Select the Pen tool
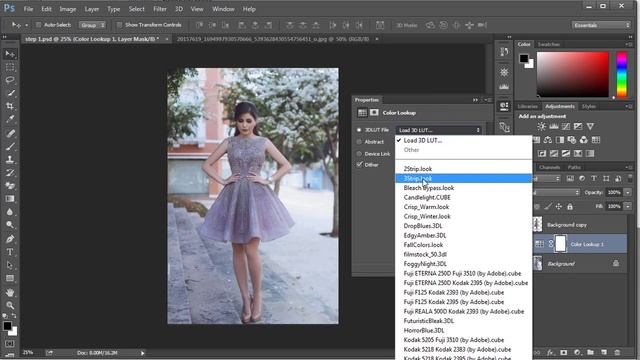The image size is (640, 360). [x=10, y=239]
